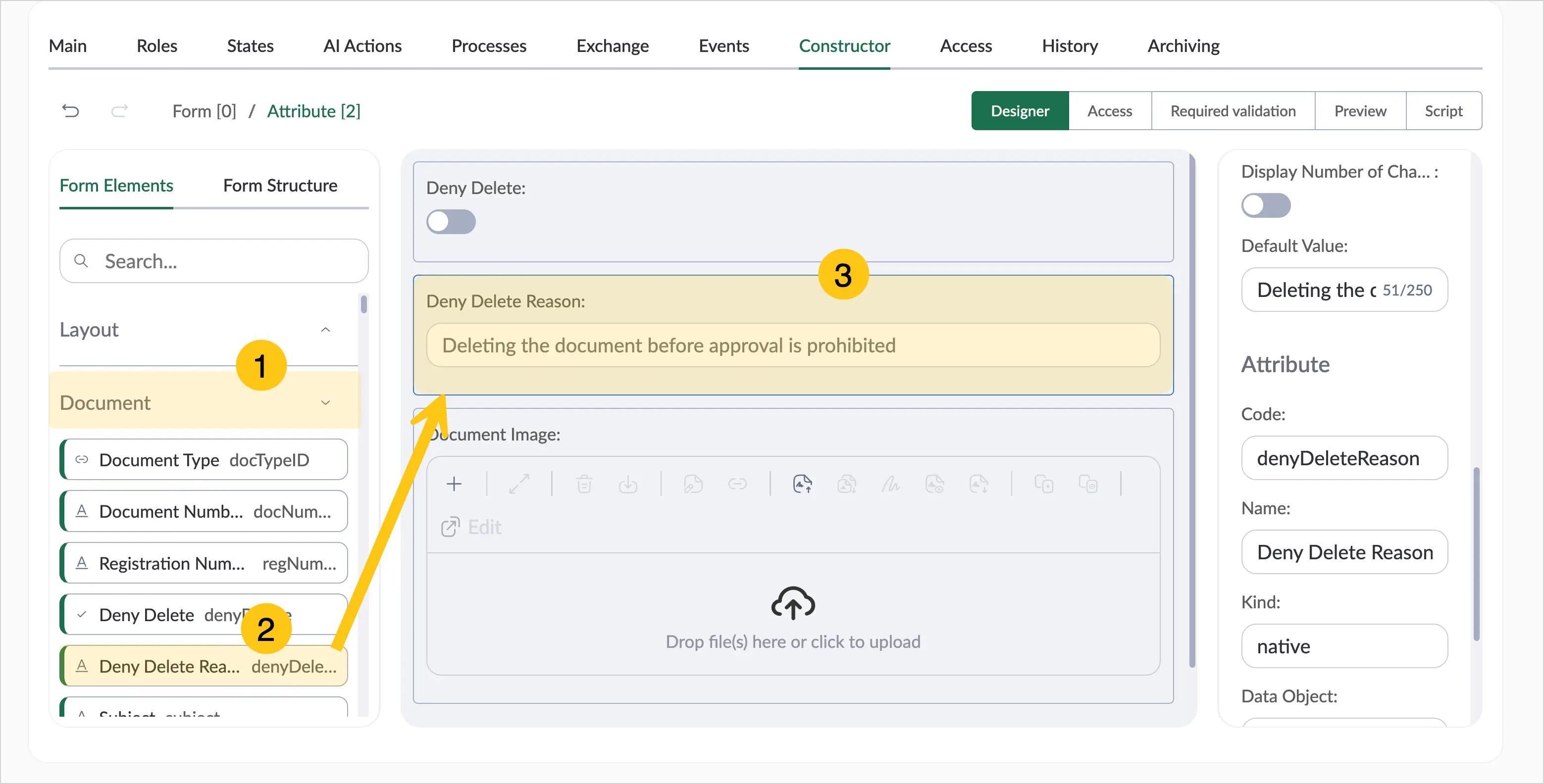Screen dimensions: 1544x784
Task: Click the upload signature document icon
Action: point(803,484)
